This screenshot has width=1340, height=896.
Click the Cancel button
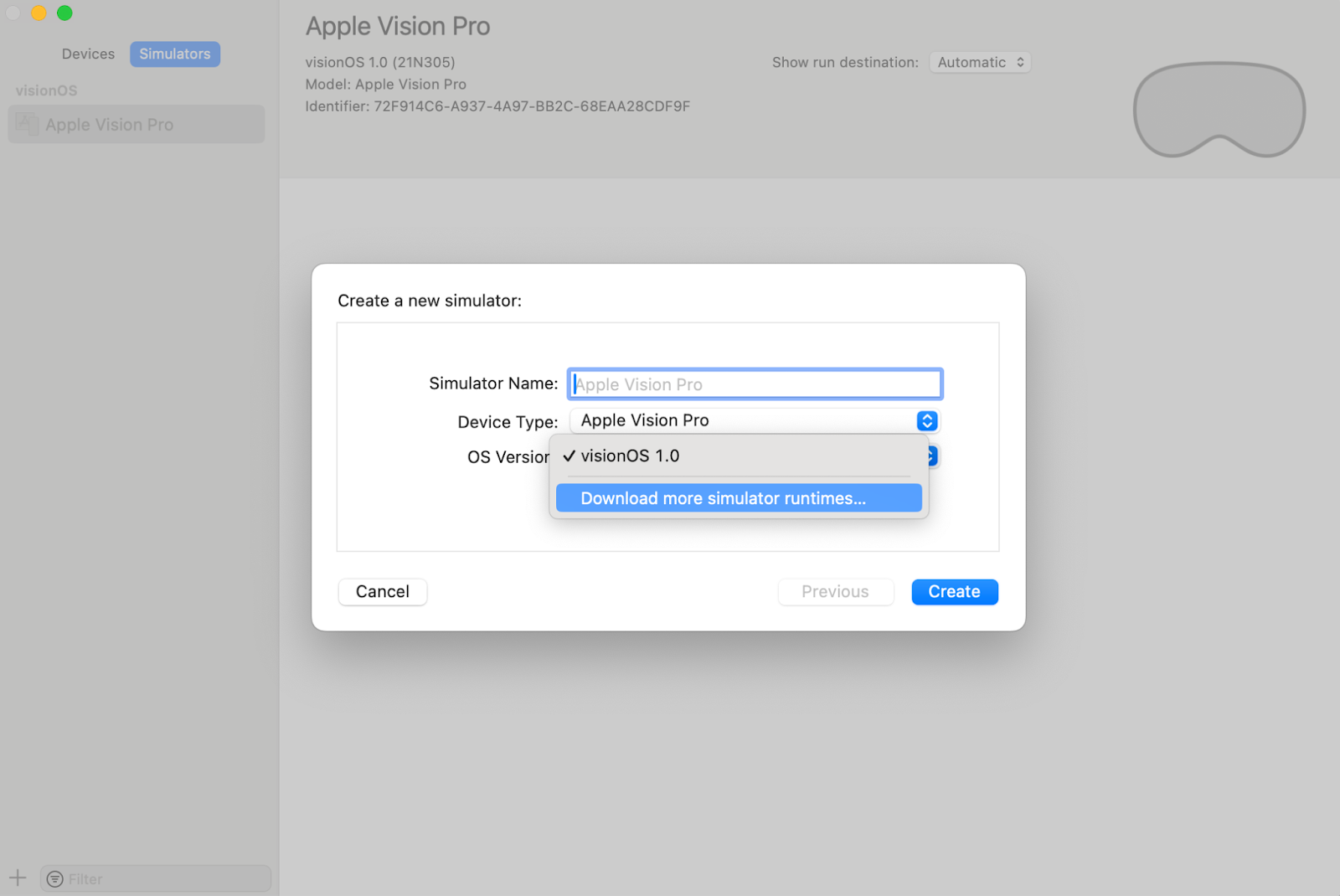[382, 591]
